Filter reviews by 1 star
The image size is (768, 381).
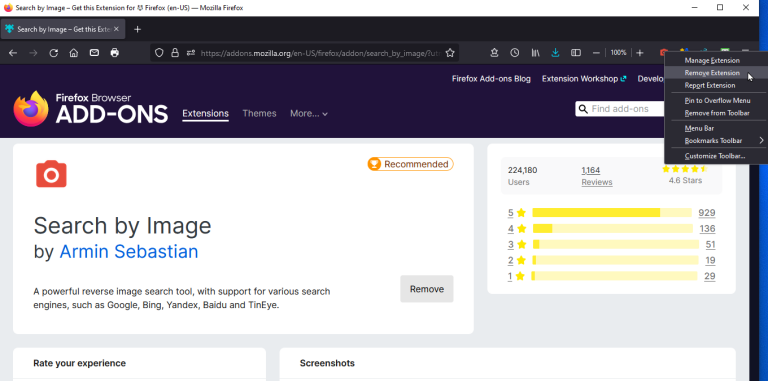click(x=516, y=276)
